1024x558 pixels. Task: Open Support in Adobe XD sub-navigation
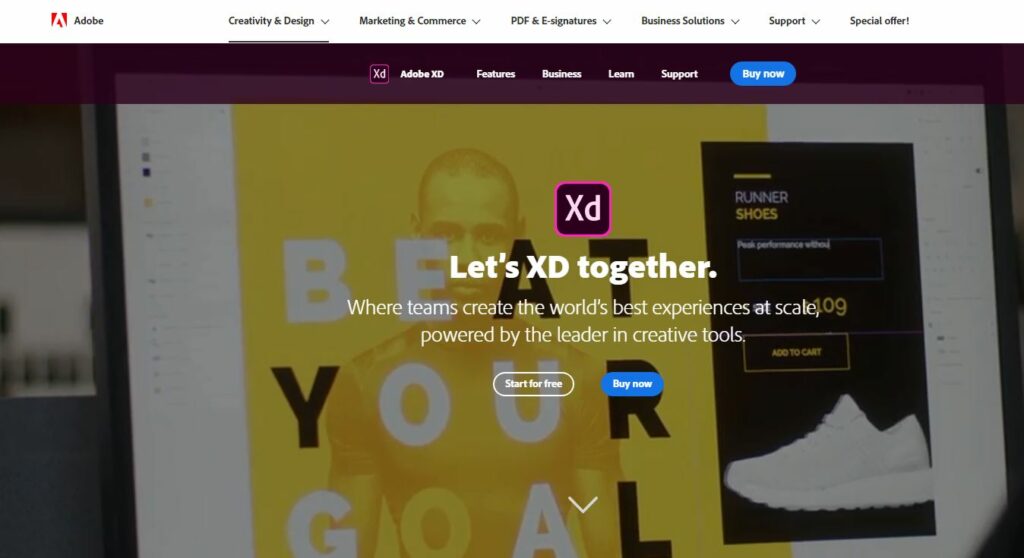click(x=679, y=74)
